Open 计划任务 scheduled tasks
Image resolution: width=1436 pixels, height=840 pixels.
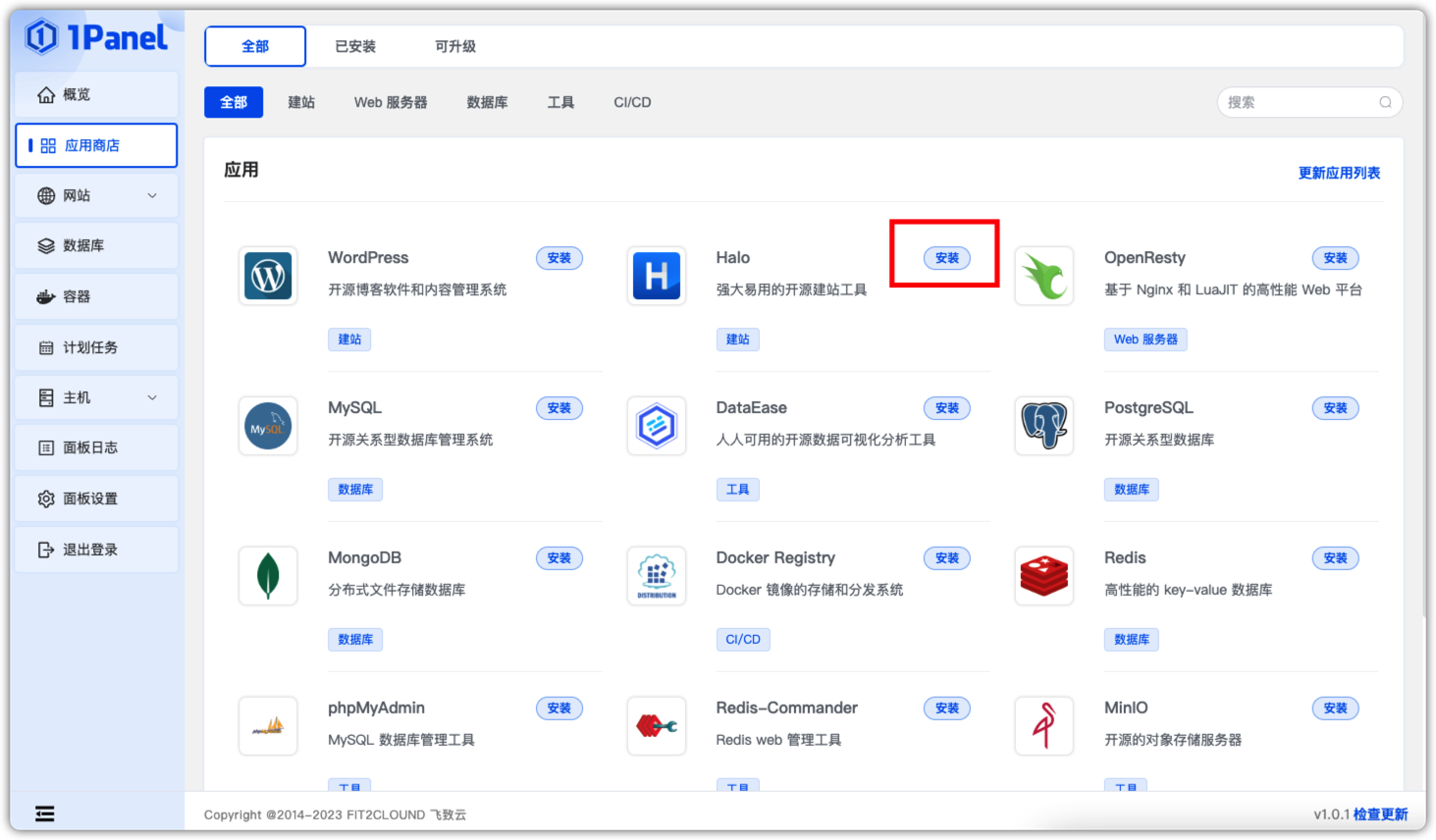point(96,347)
